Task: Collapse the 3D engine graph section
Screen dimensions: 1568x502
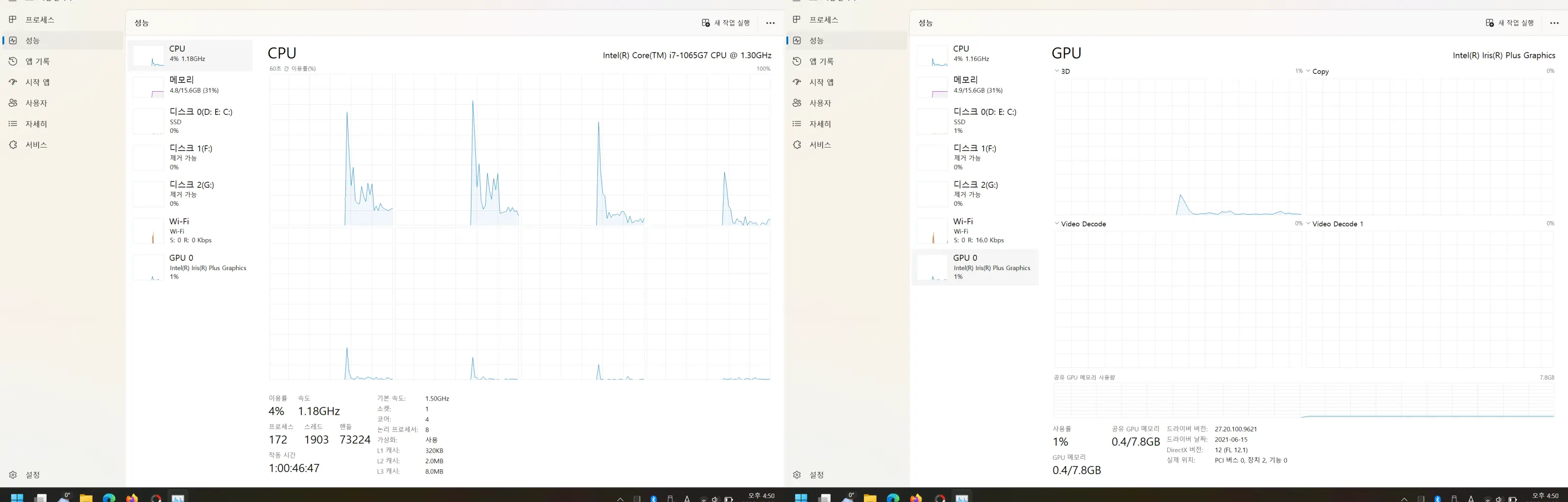Action: click(1057, 71)
